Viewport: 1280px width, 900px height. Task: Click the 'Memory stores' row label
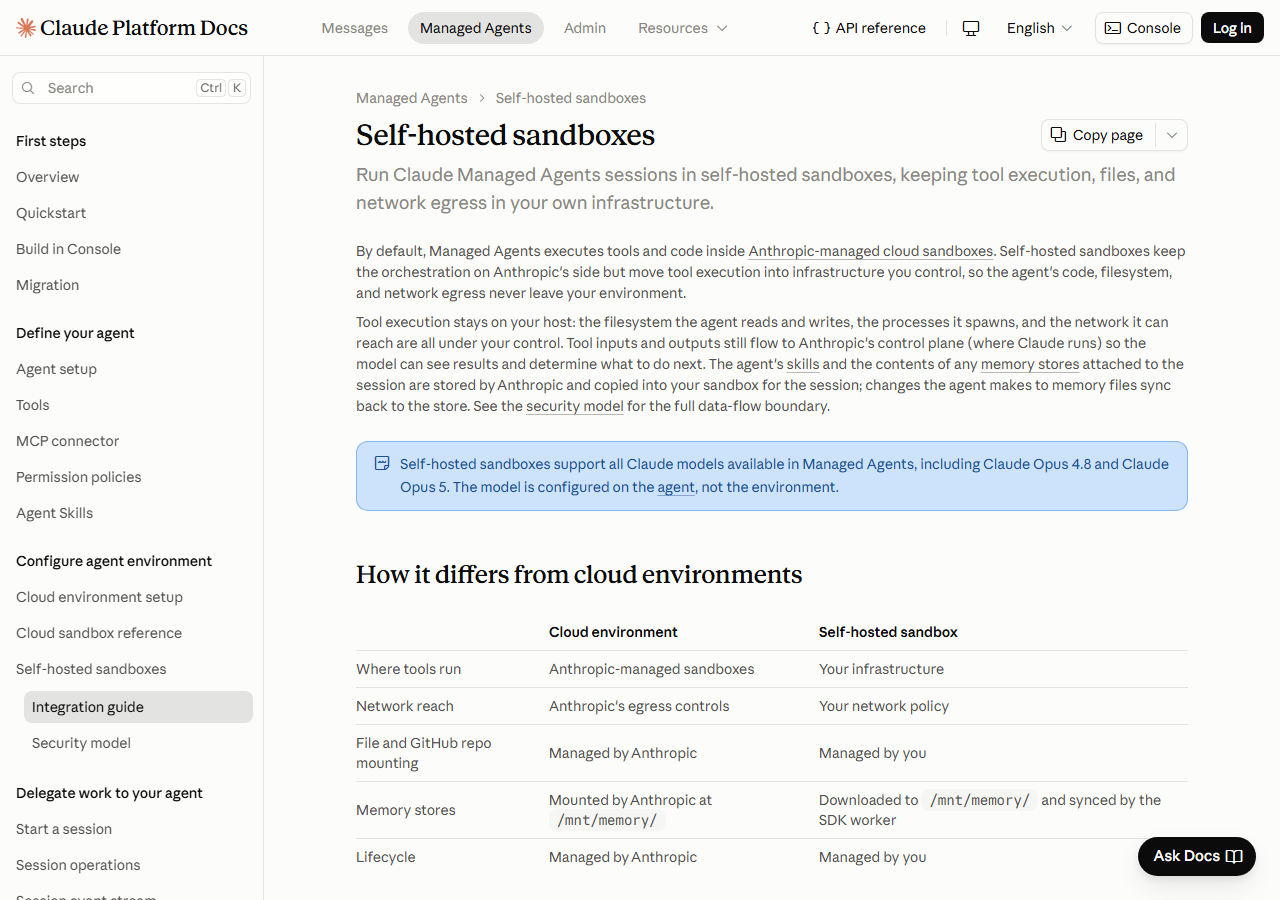point(406,810)
